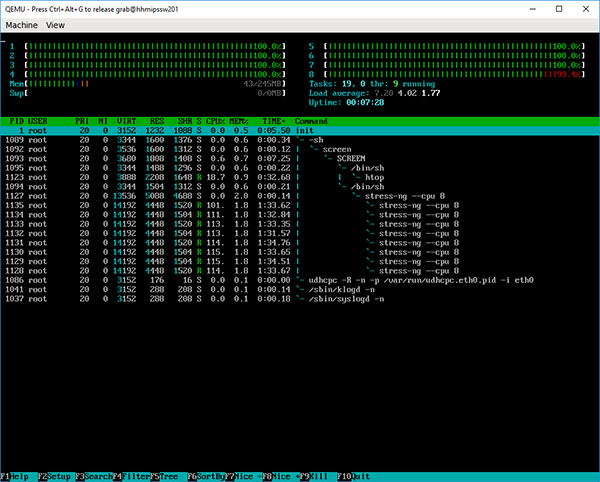The width and height of the screenshot is (600, 482).
Task: Select the /bin/sh row PID 1094
Action: (300, 187)
